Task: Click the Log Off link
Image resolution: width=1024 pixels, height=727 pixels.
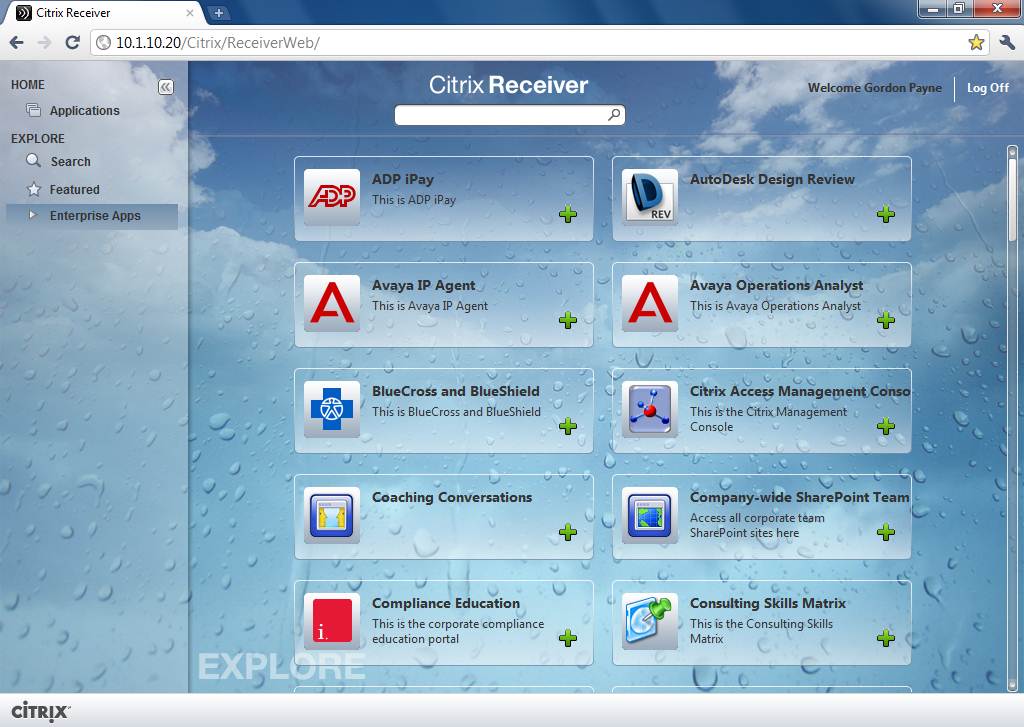Action: click(x=987, y=88)
